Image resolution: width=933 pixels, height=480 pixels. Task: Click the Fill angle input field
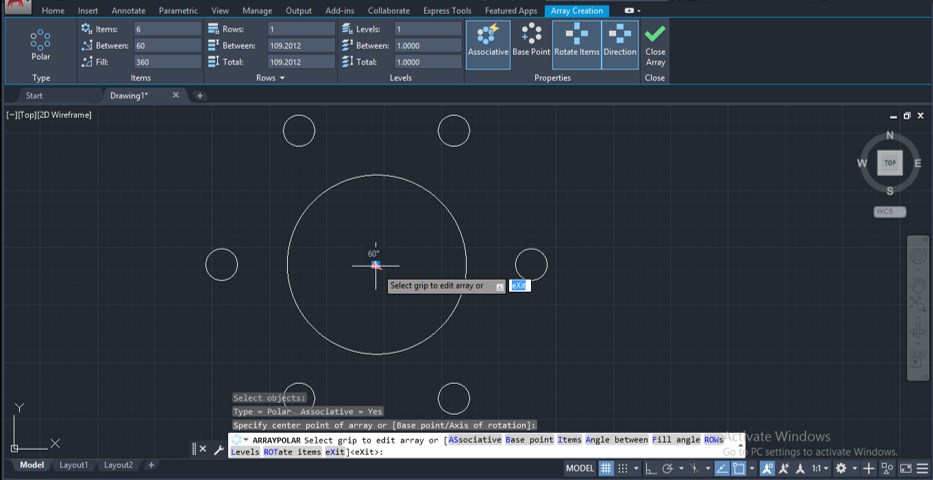coord(167,62)
